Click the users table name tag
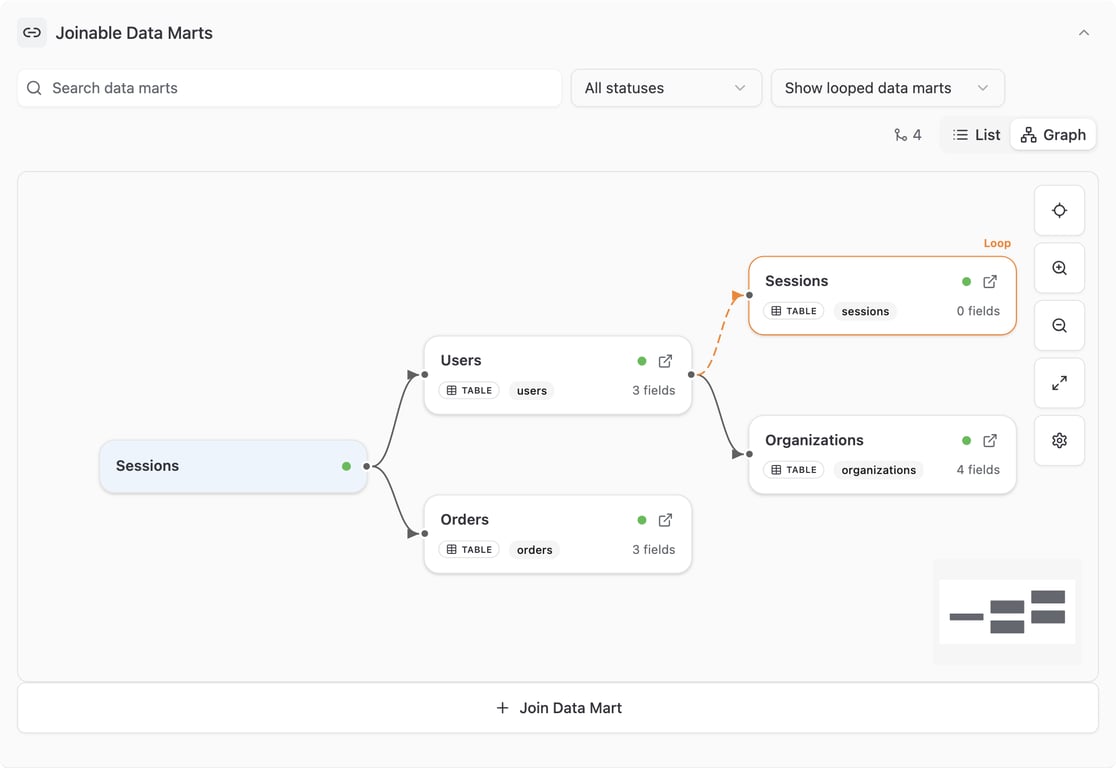 (532, 391)
